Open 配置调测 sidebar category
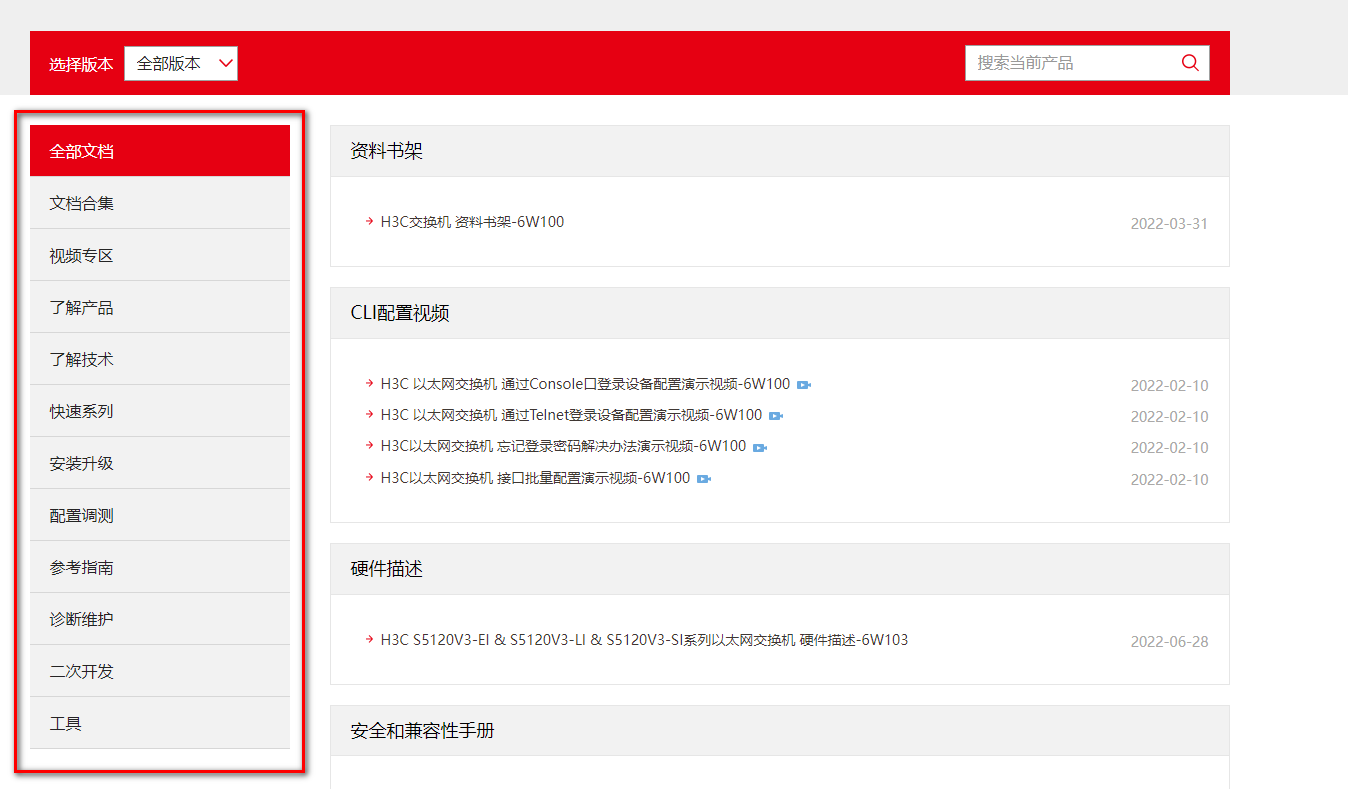This screenshot has width=1348, height=789. [160, 515]
